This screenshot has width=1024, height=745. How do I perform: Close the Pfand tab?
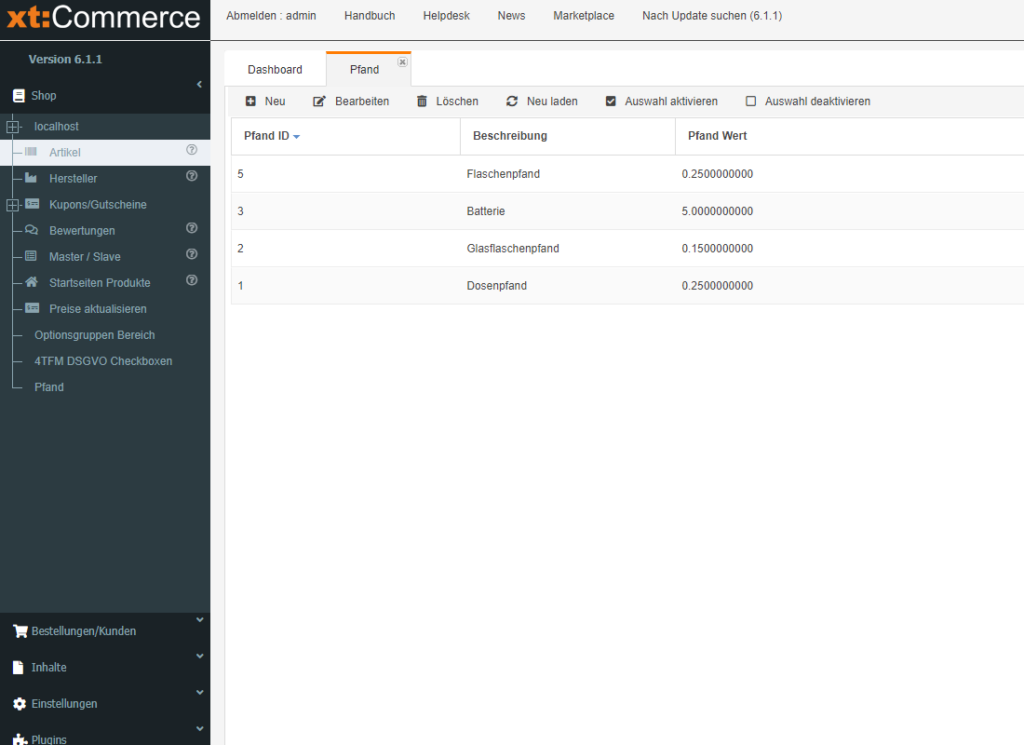point(402,62)
